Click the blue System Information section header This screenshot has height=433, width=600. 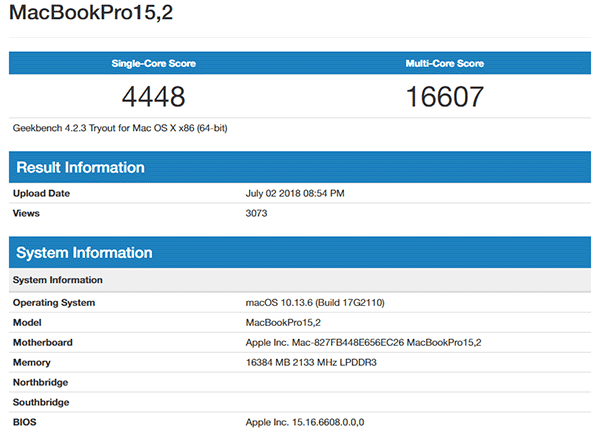[x=84, y=252]
